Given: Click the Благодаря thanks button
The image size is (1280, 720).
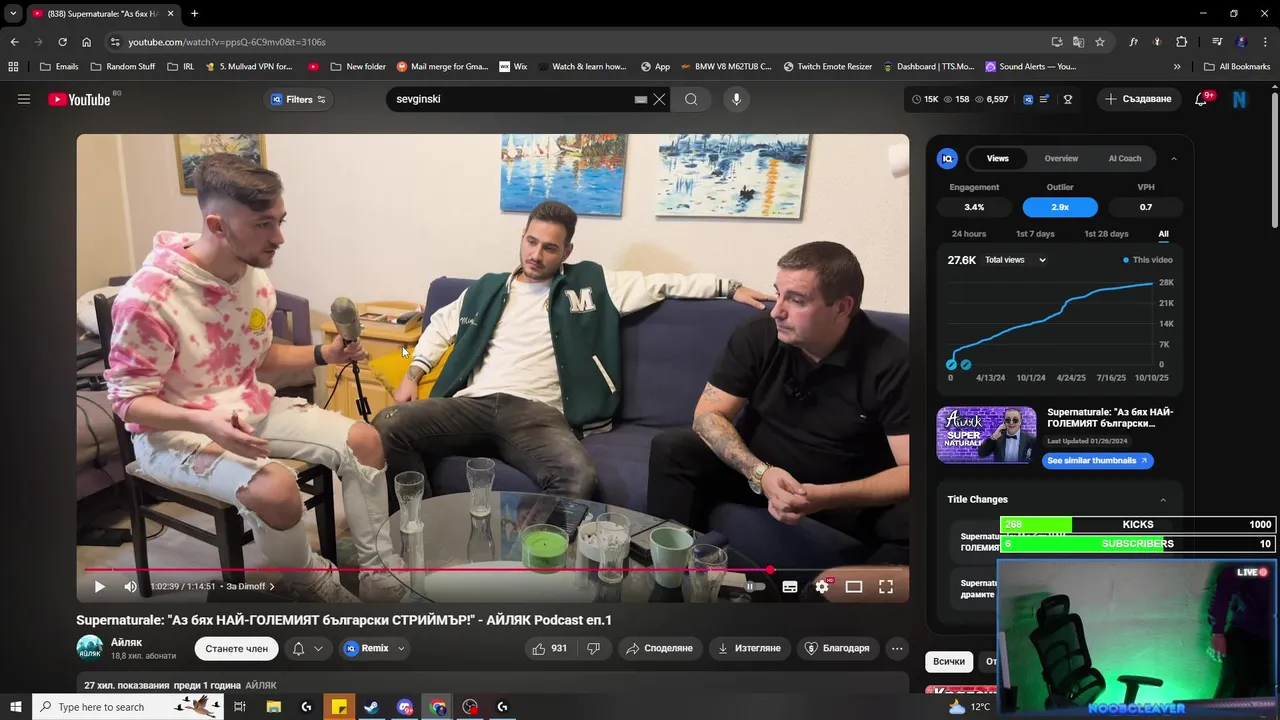Looking at the screenshot, I should (x=837, y=648).
